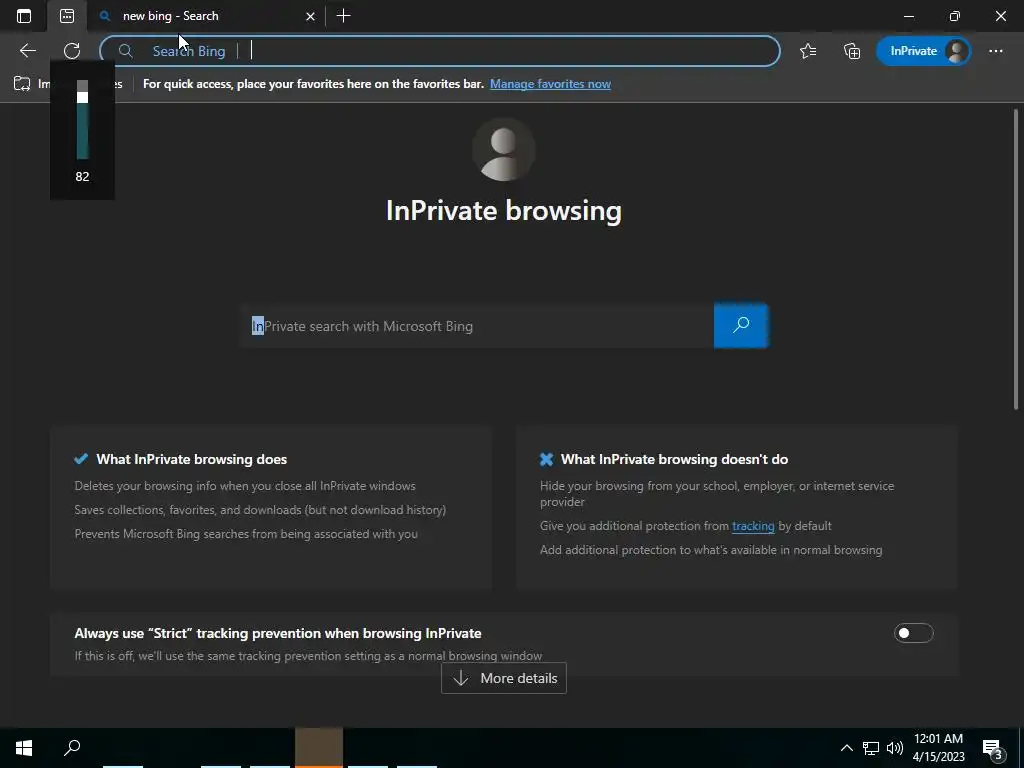Go back with the back arrow

(27, 51)
